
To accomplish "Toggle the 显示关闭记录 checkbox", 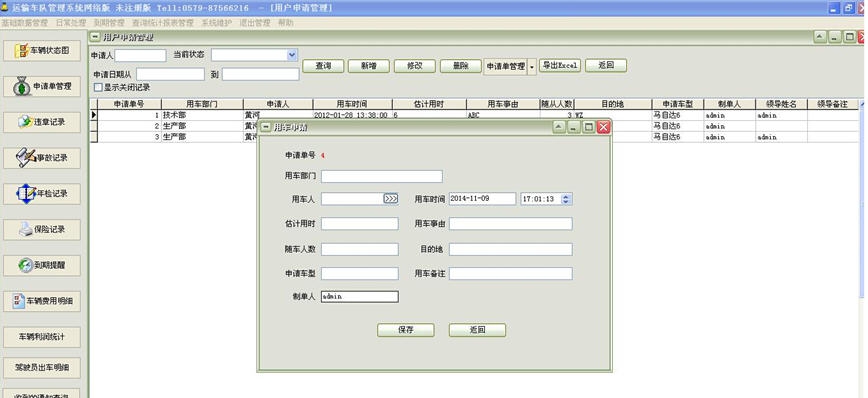I will (x=99, y=87).
